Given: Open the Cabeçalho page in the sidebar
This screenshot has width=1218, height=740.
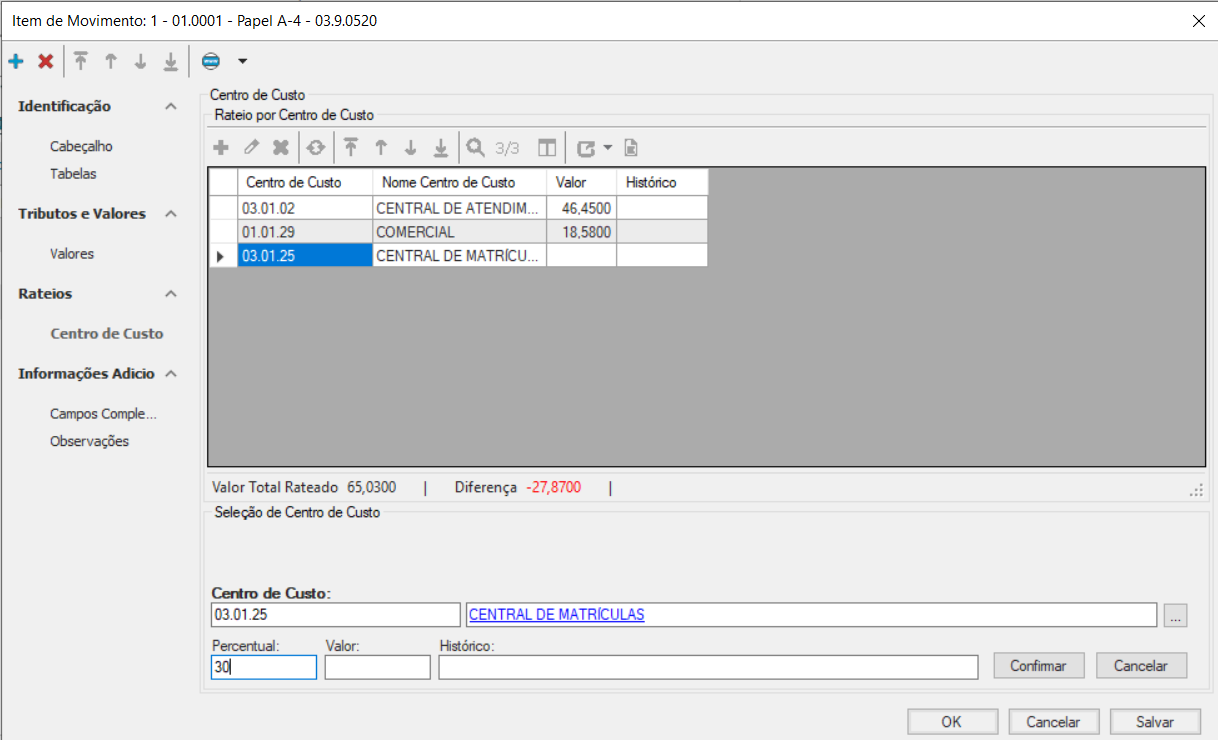Looking at the screenshot, I should pyautogui.click(x=81, y=146).
